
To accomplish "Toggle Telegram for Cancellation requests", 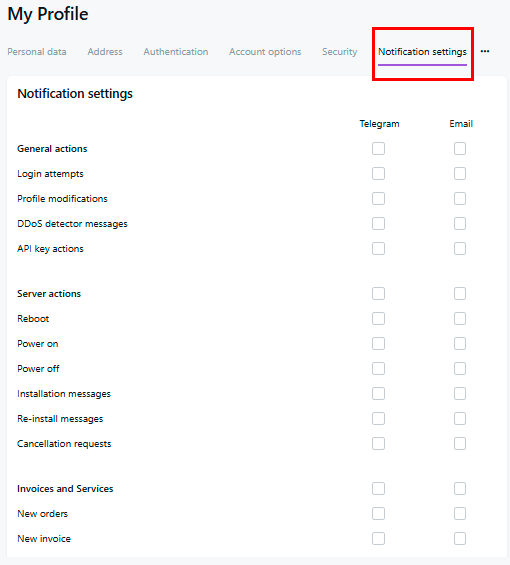I will (378, 444).
